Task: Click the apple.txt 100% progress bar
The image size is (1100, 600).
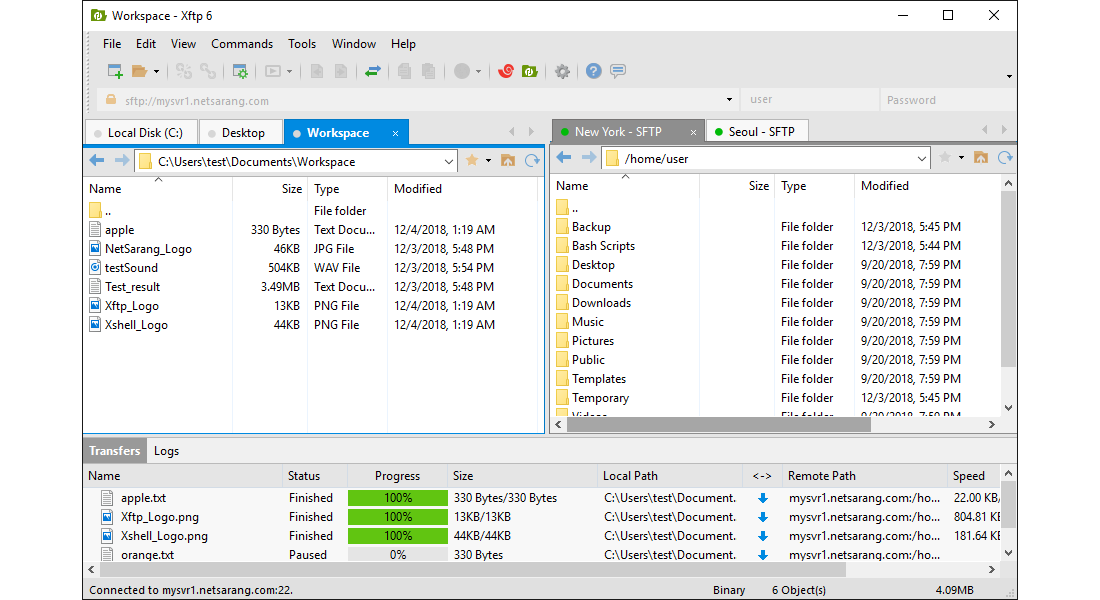Action: point(398,498)
